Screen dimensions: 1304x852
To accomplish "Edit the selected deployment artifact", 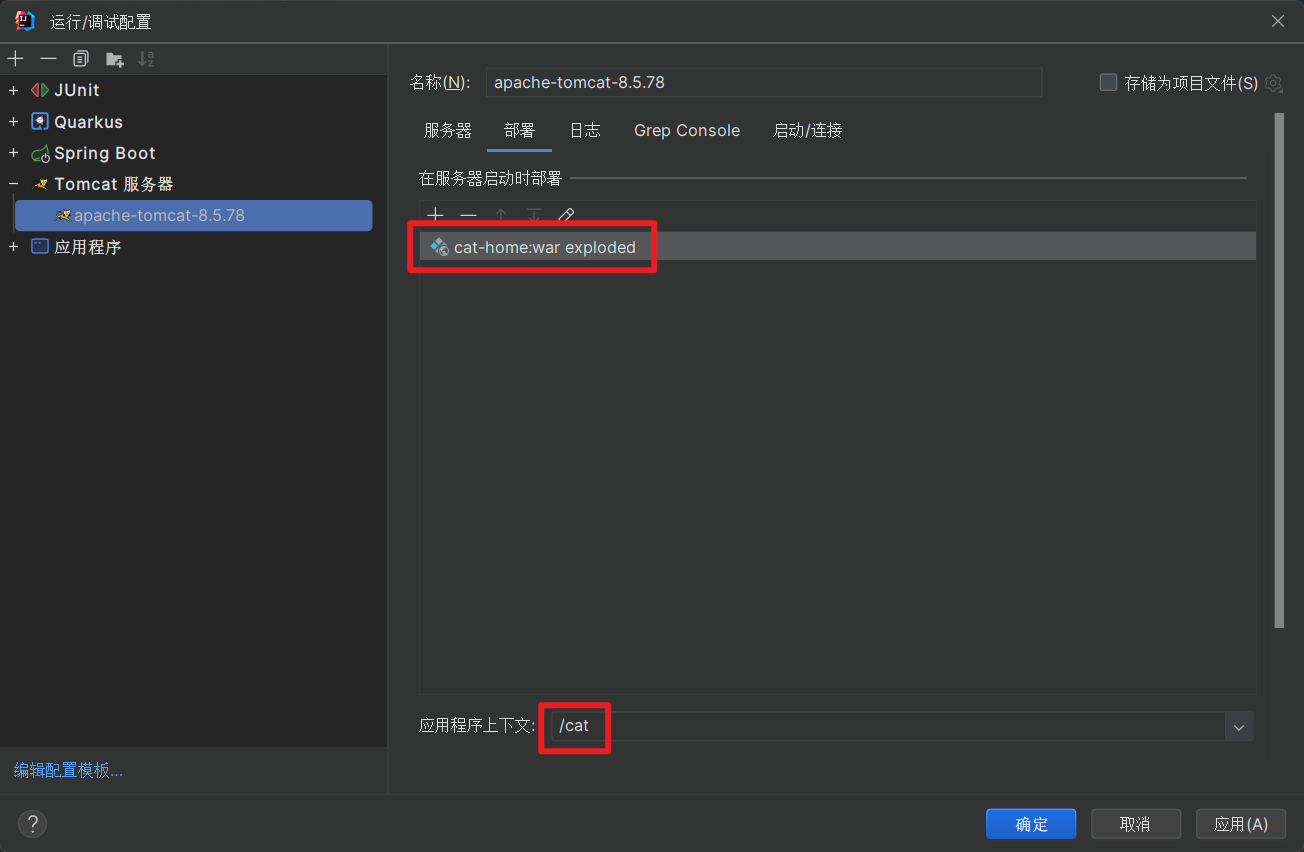I will [566, 215].
